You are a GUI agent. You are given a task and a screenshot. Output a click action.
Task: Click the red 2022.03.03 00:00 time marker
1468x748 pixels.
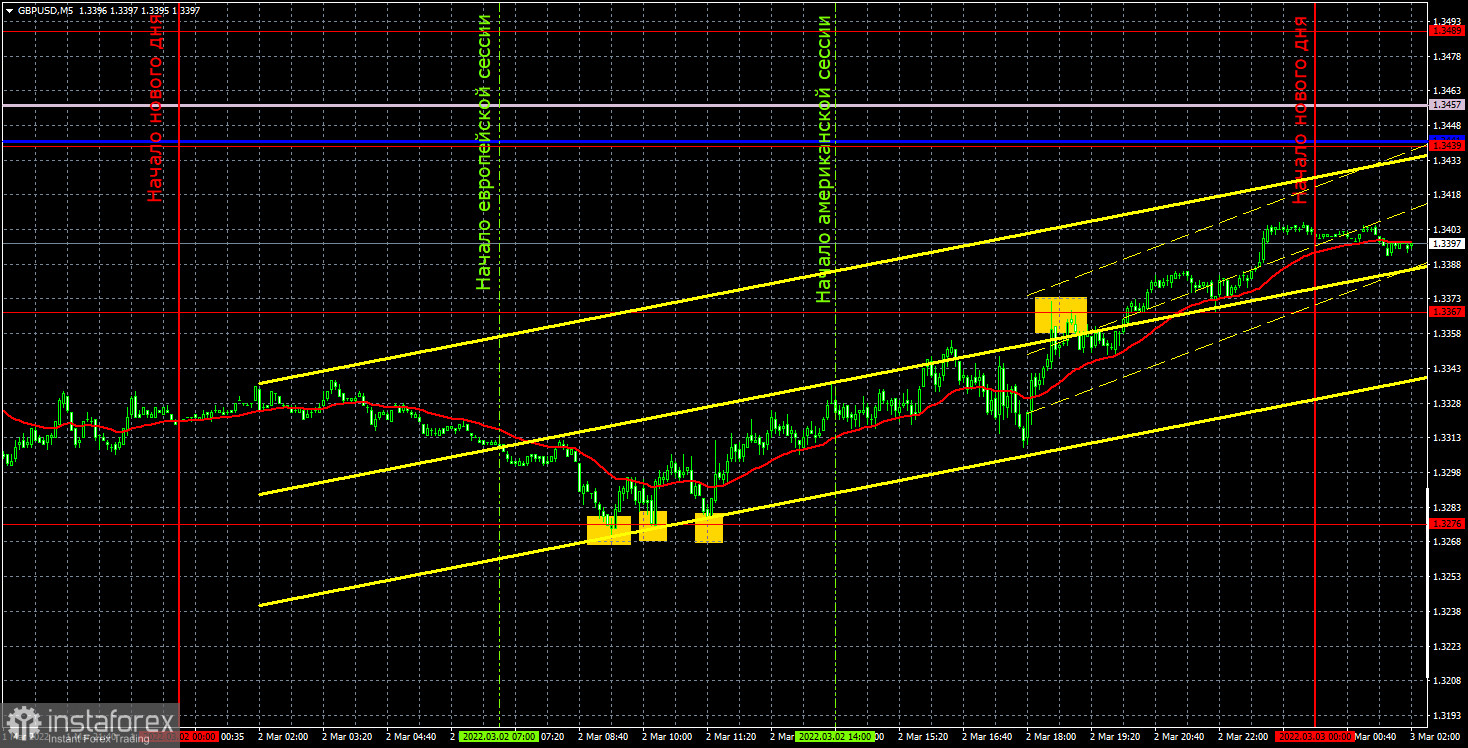point(1315,737)
